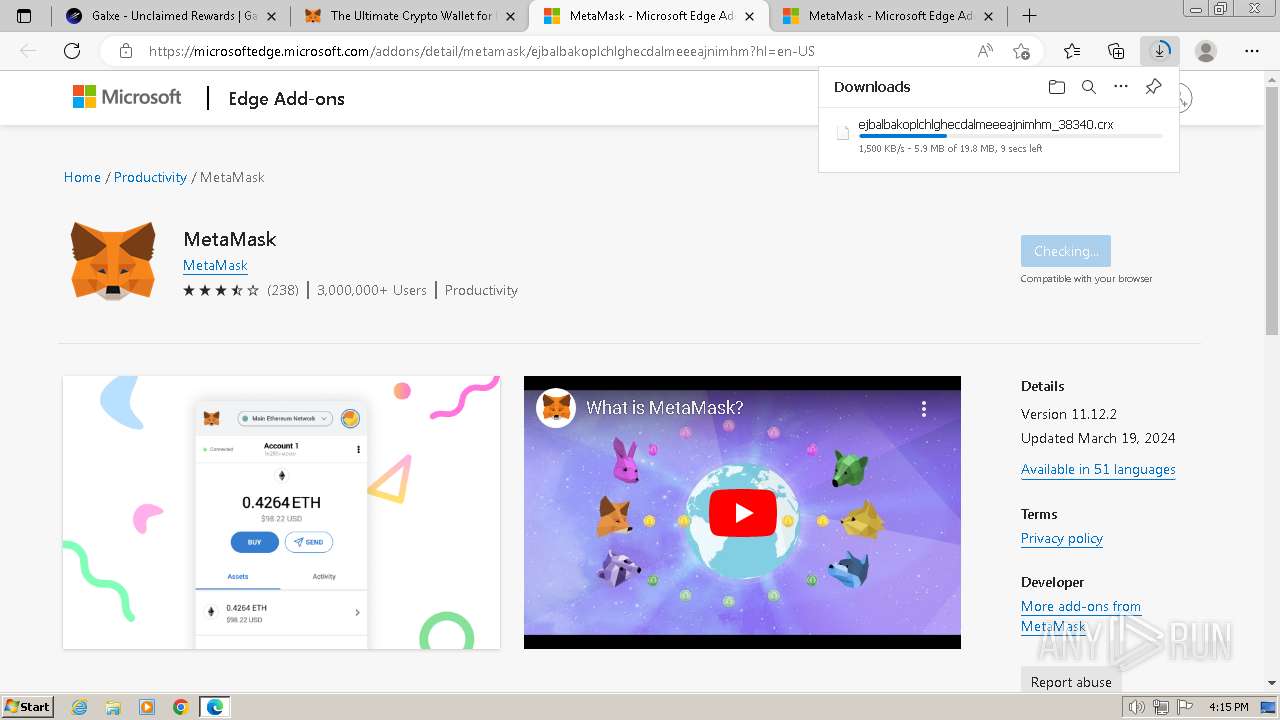1280x720 pixels.
Task: Open downloads folder icon in Downloads panel
Action: (1057, 87)
